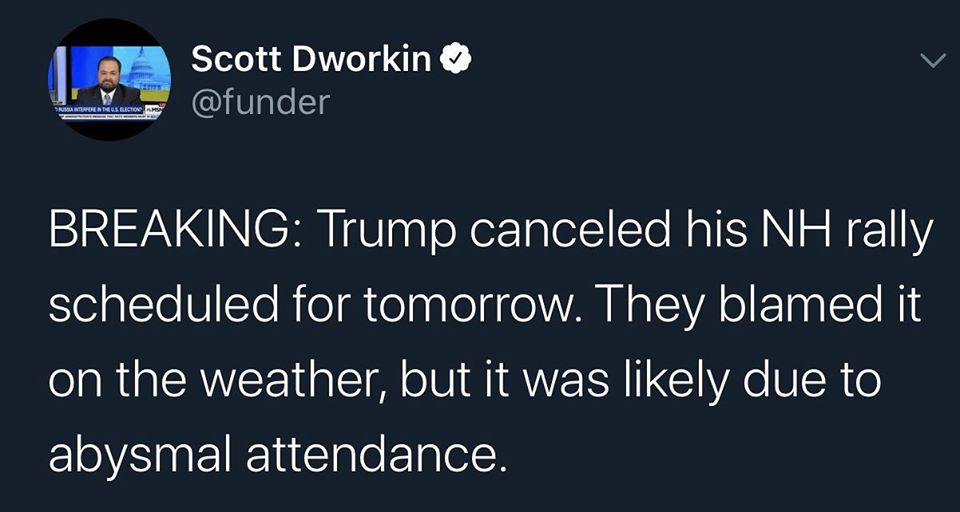Click the word scheduled in the tweet
The image size is (960, 512).
click(x=163, y=303)
